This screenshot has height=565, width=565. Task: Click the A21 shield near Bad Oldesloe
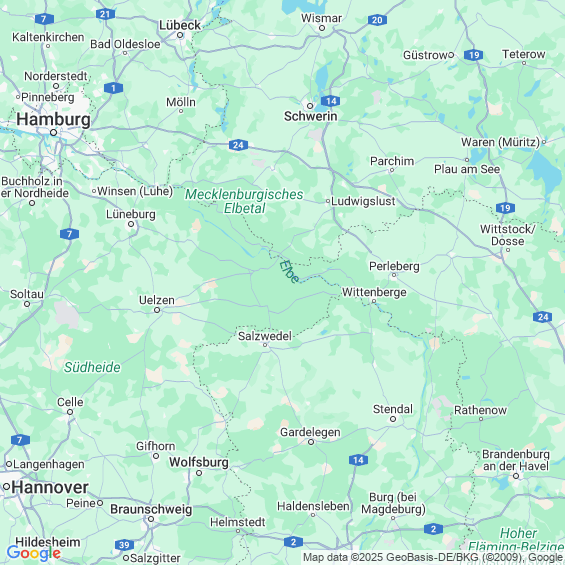coord(105,14)
